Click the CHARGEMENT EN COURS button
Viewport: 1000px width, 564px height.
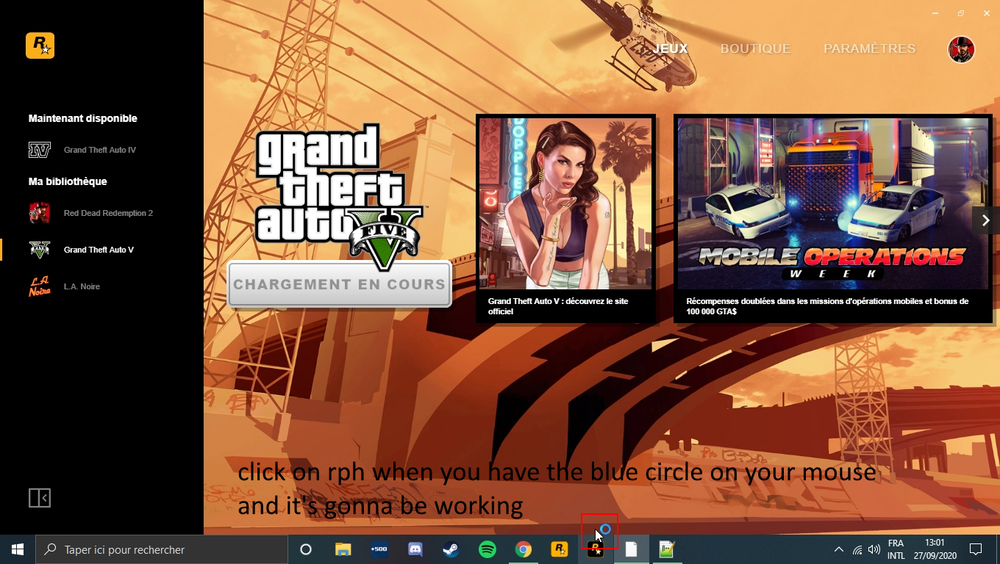point(339,284)
